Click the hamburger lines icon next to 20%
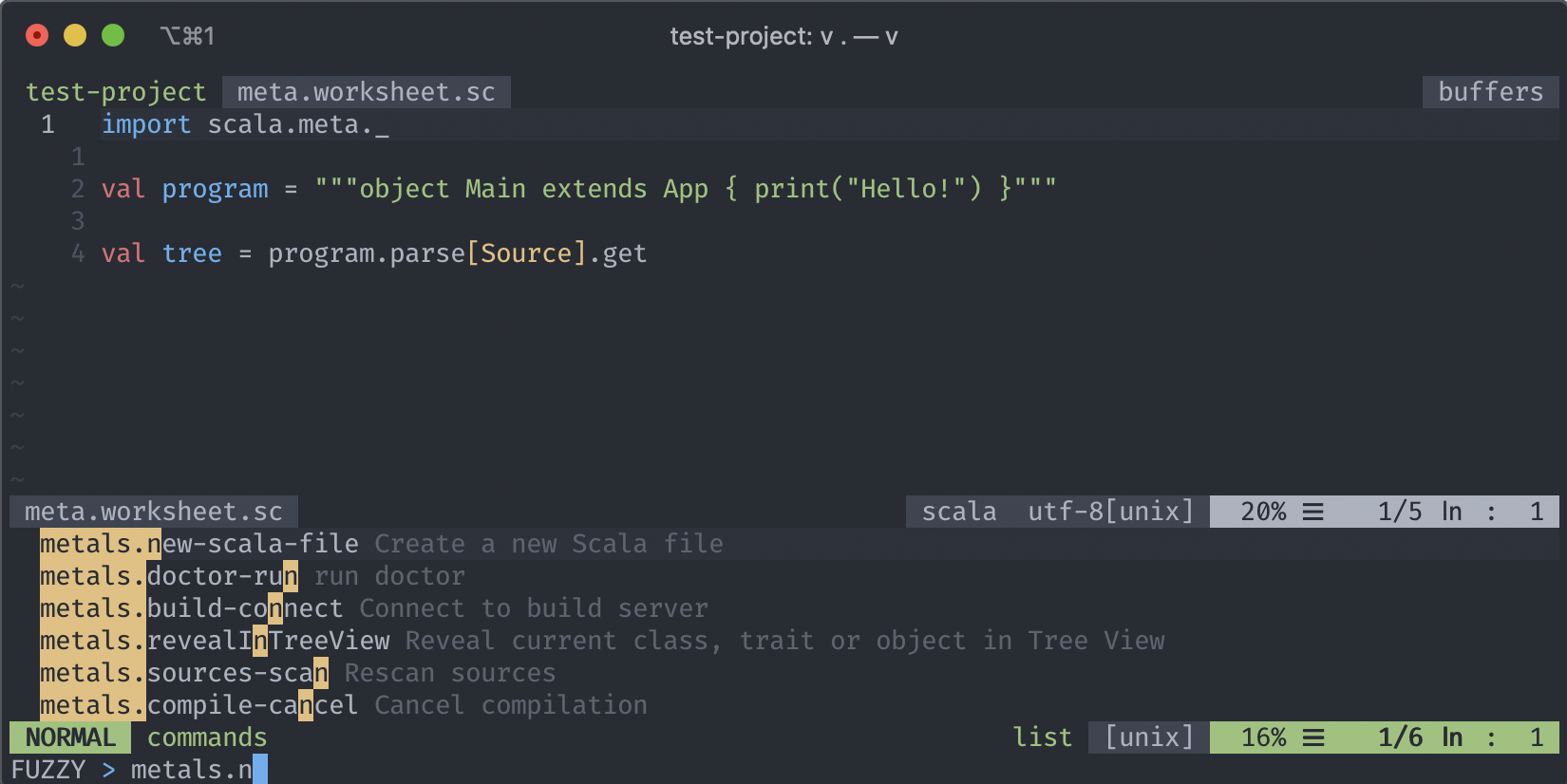 (x=1313, y=512)
